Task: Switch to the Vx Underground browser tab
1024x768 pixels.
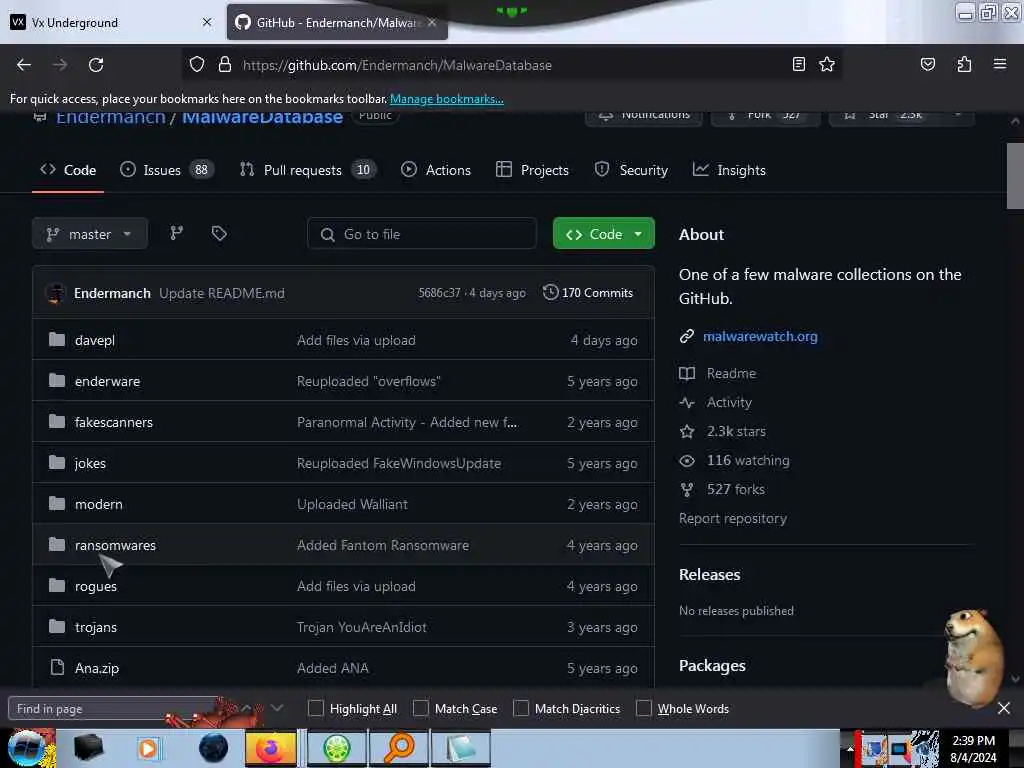Action: pos(111,22)
